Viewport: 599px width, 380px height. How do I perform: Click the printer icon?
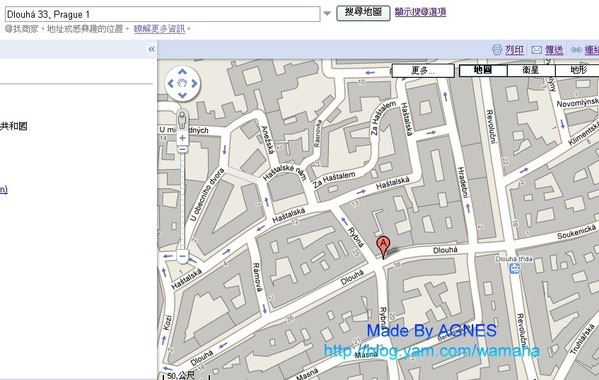tap(497, 50)
